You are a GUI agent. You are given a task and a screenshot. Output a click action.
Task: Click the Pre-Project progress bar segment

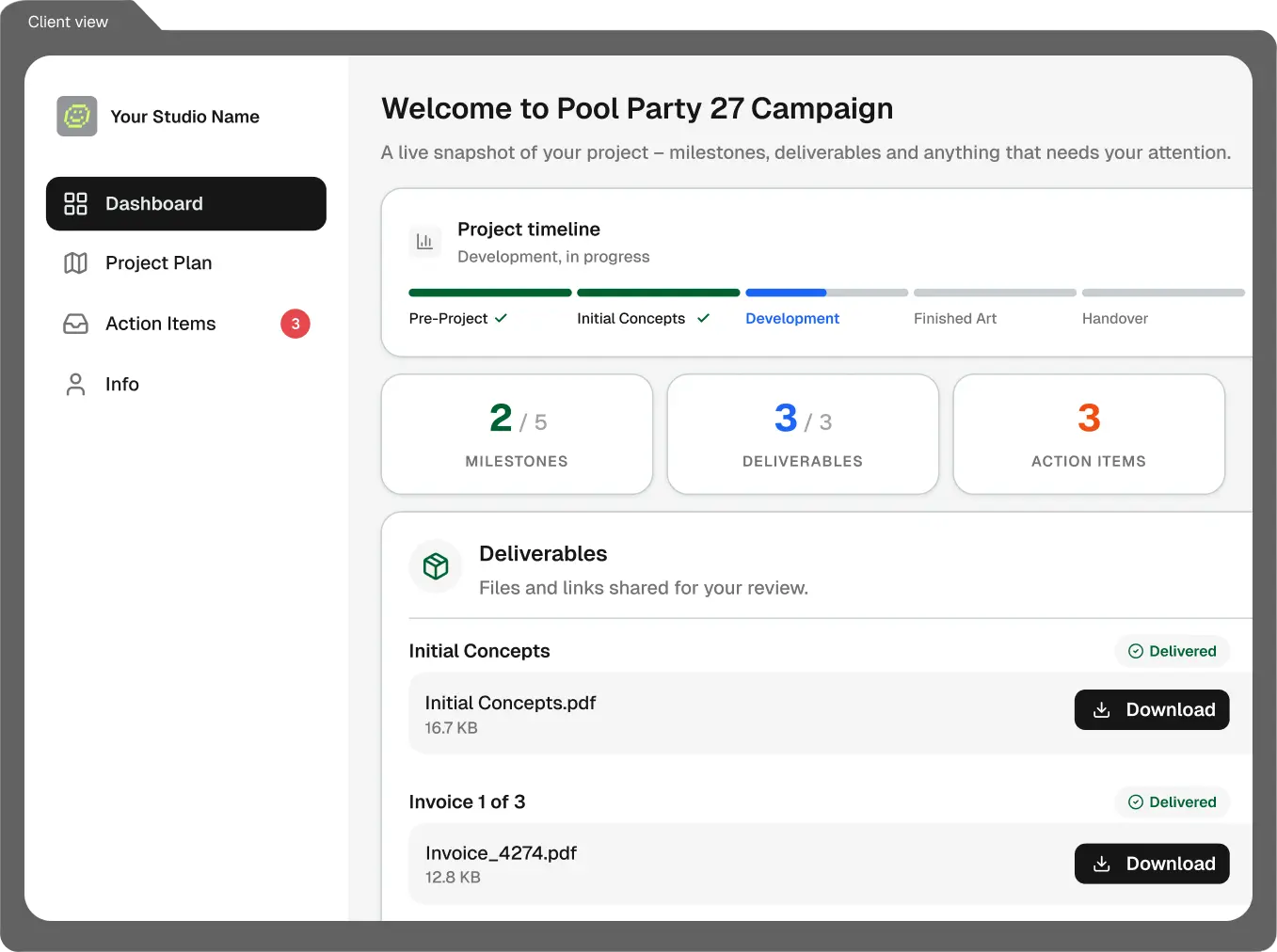pos(490,293)
